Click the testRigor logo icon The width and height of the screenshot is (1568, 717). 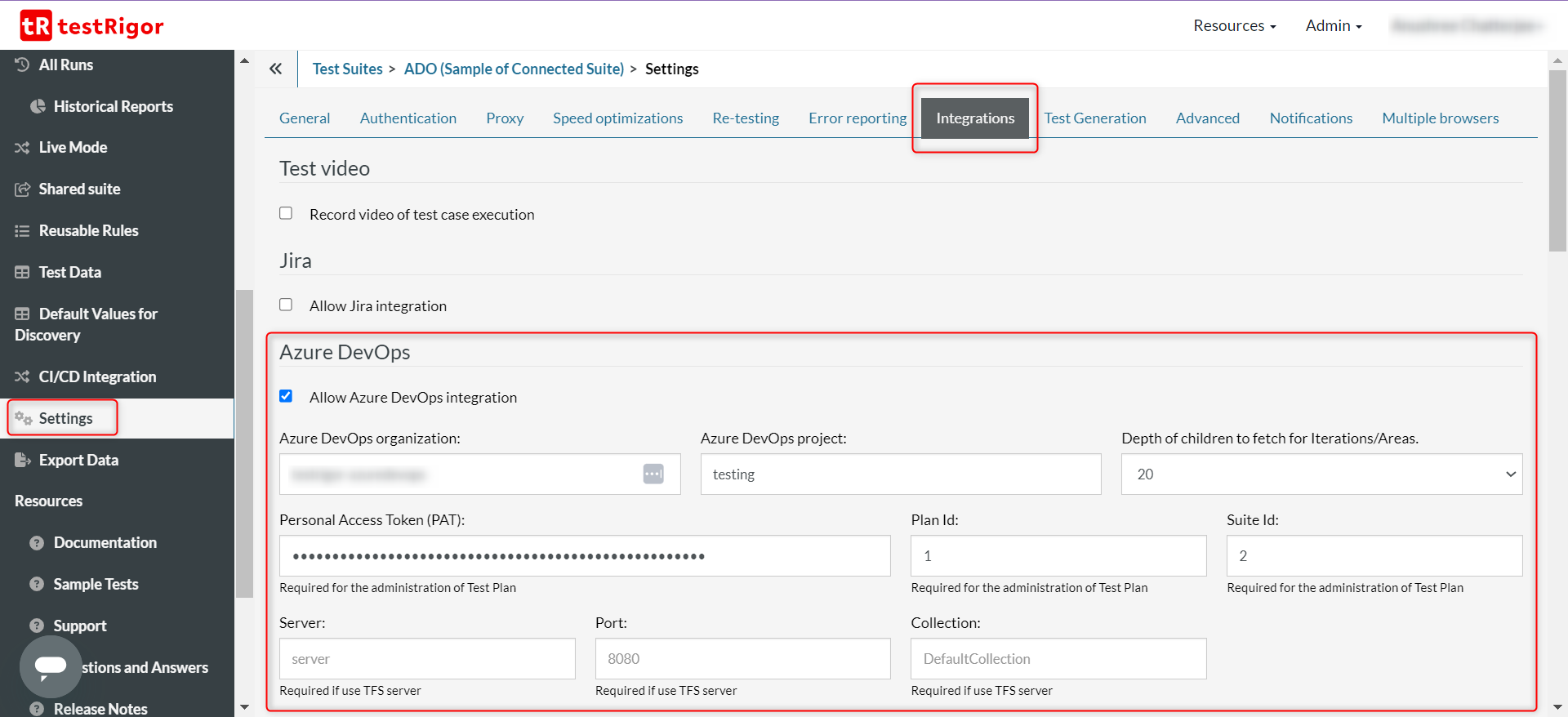[36, 26]
